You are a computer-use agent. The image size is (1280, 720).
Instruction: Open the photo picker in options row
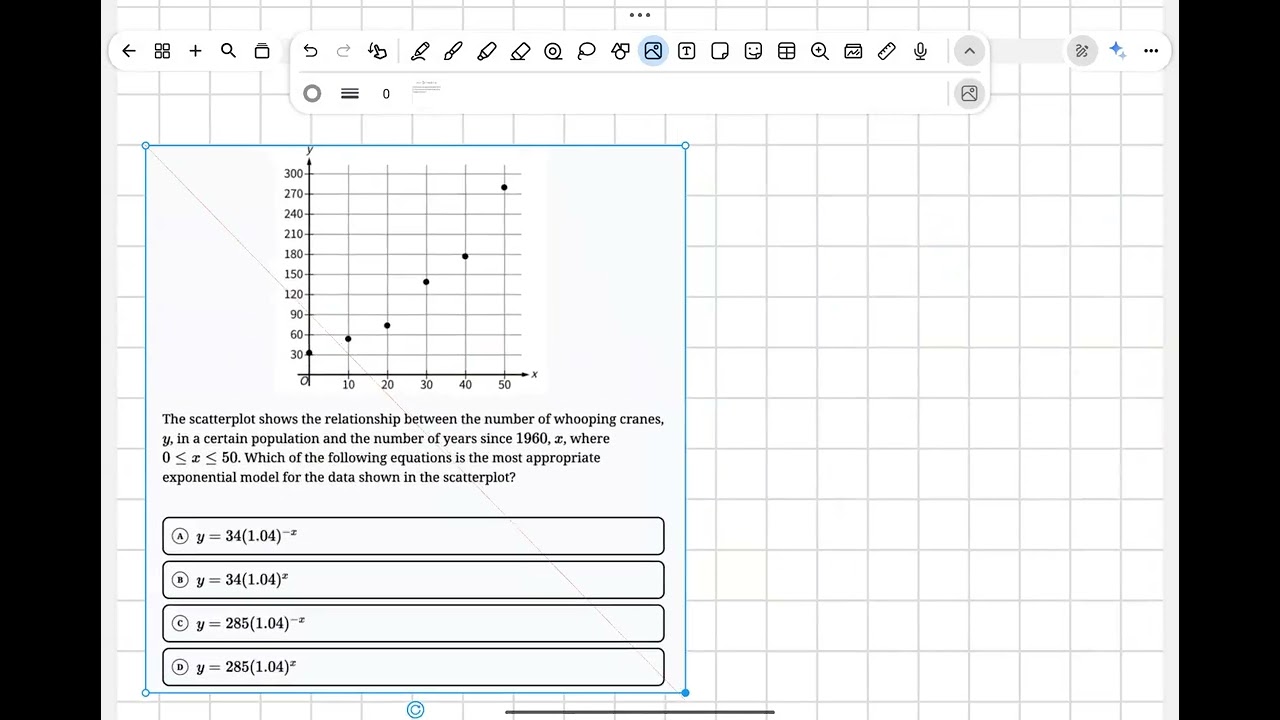pyautogui.click(x=969, y=93)
